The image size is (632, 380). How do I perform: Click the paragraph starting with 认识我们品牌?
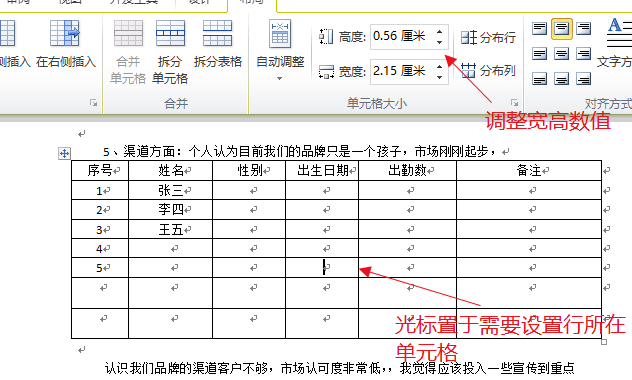click(x=339, y=368)
